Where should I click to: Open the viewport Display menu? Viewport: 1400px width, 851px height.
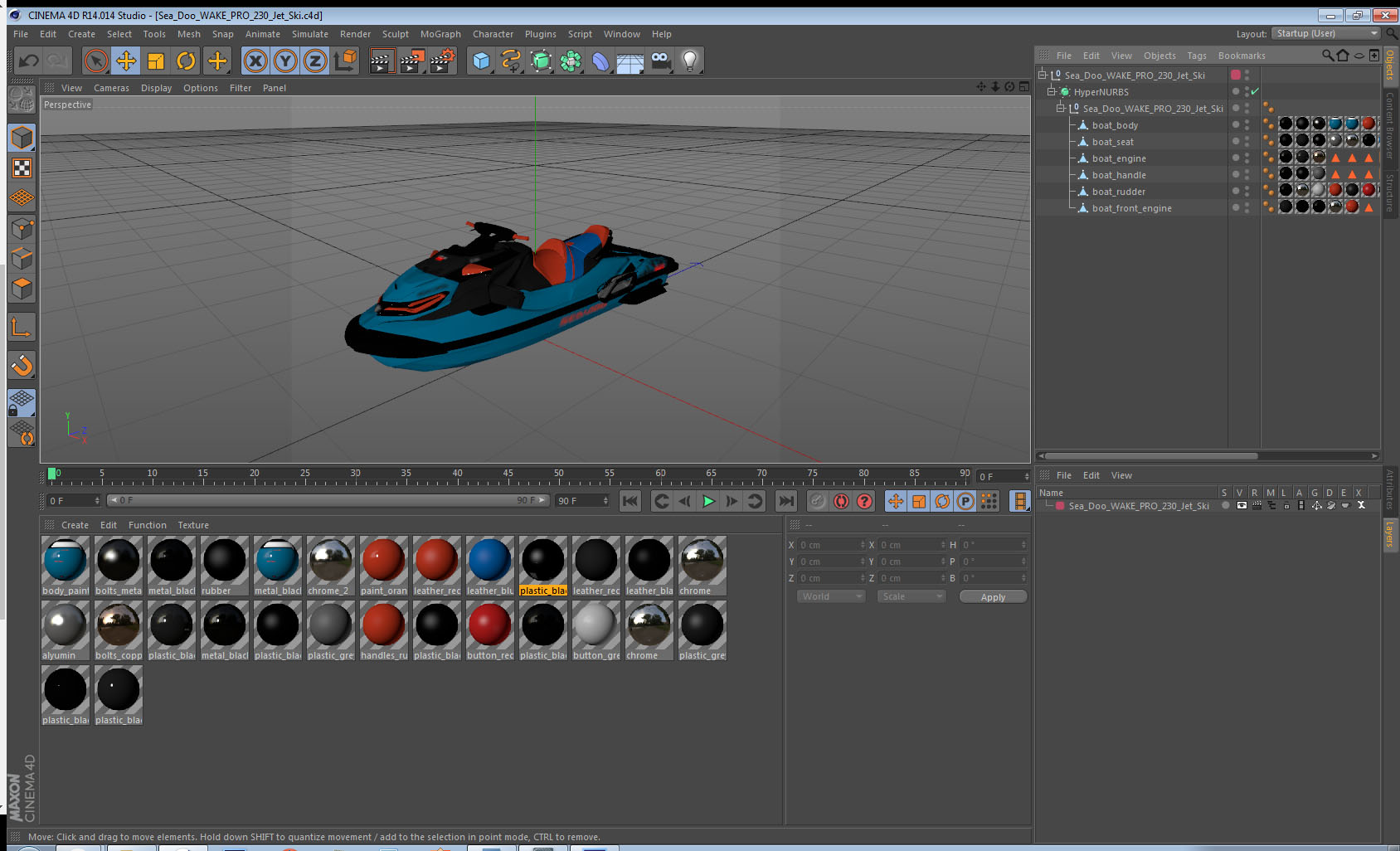click(156, 88)
